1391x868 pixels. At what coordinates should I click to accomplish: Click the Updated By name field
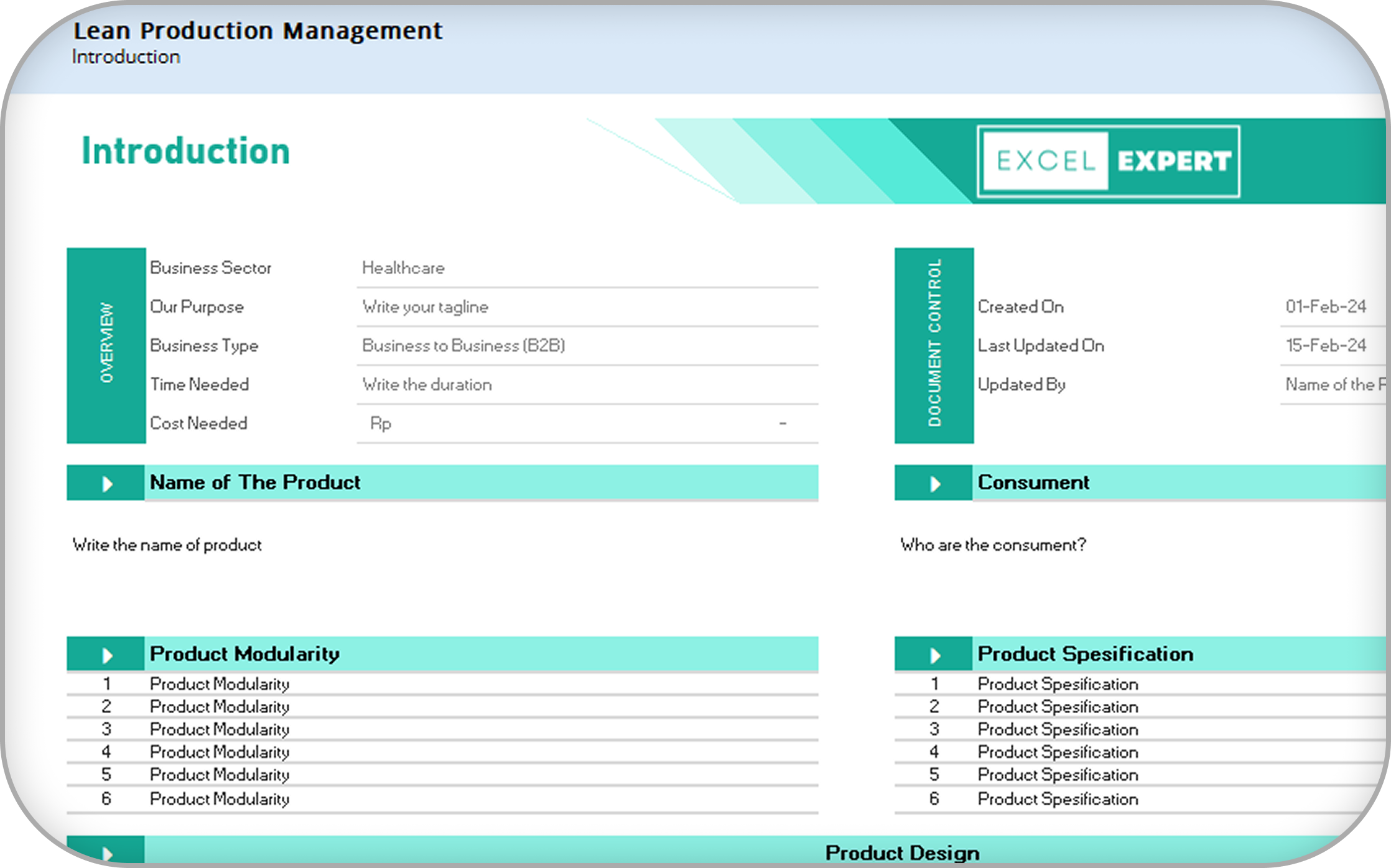tap(1331, 385)
